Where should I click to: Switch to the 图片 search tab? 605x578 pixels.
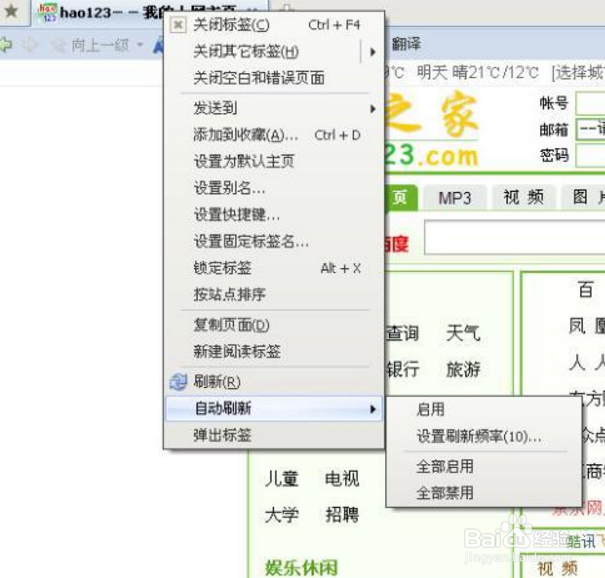(584, 198)
